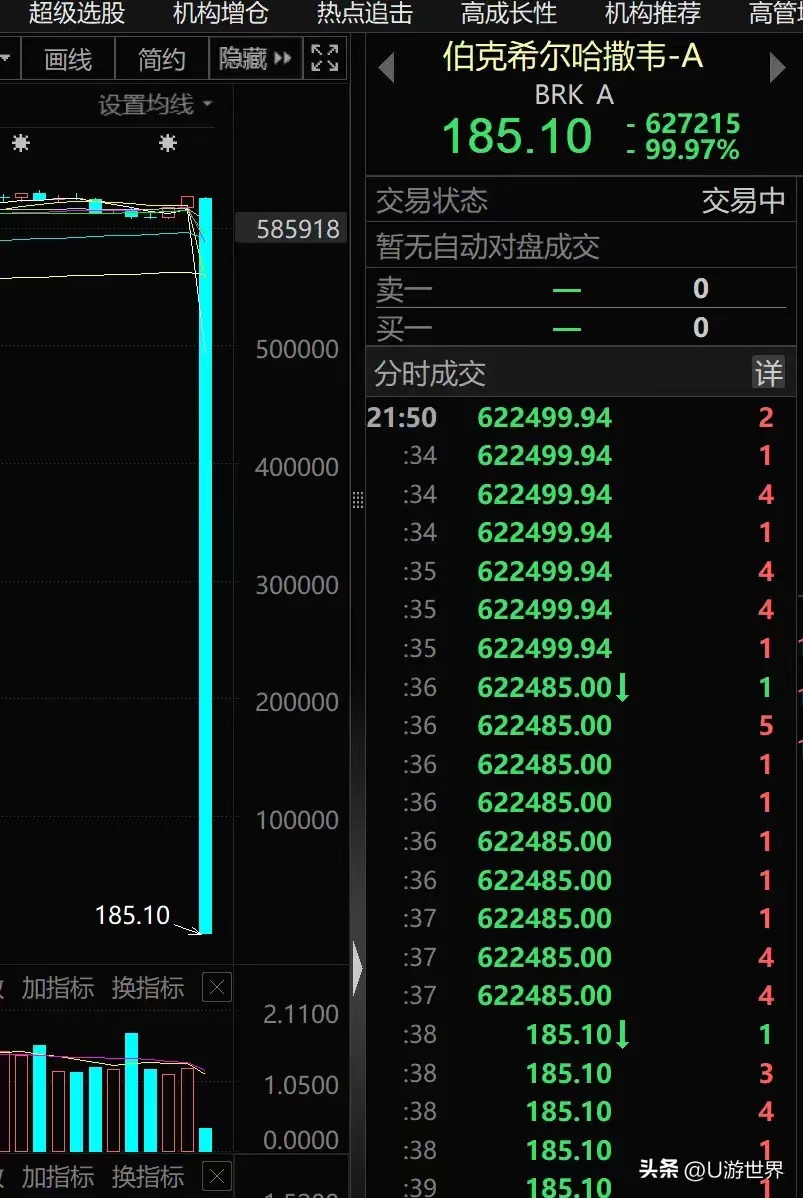The height and width of the screenshot is (1198, 803).
Task: Click the -627215 price change value
Action: 683,123
